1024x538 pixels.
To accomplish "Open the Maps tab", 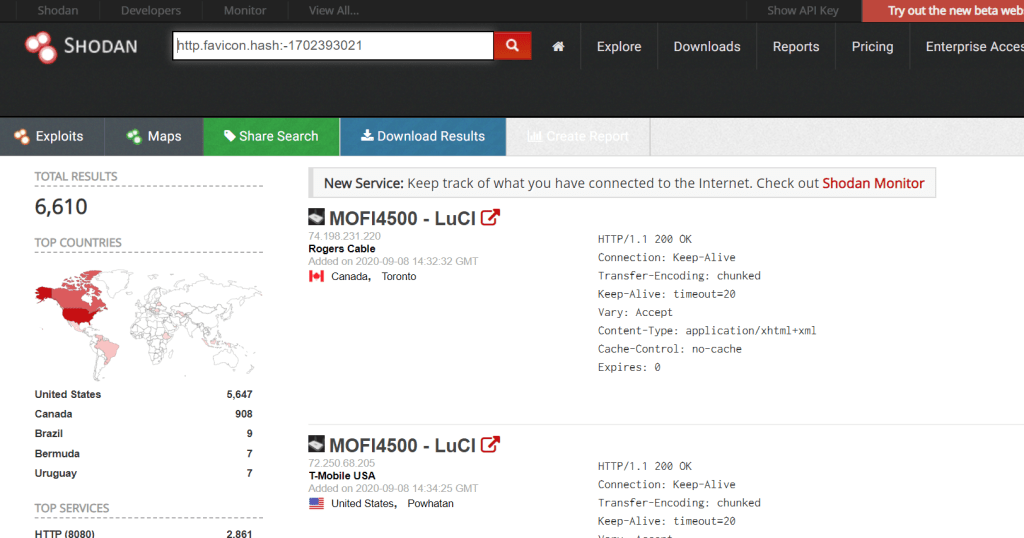I will pyautogui.click(x=154, y=136).
